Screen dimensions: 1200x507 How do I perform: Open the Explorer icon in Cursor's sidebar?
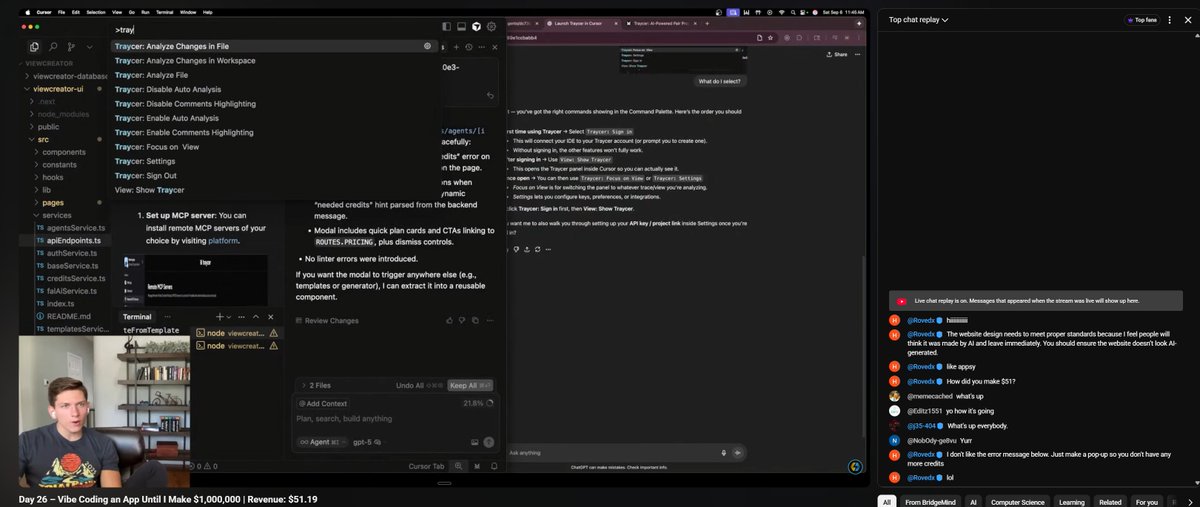34,47
